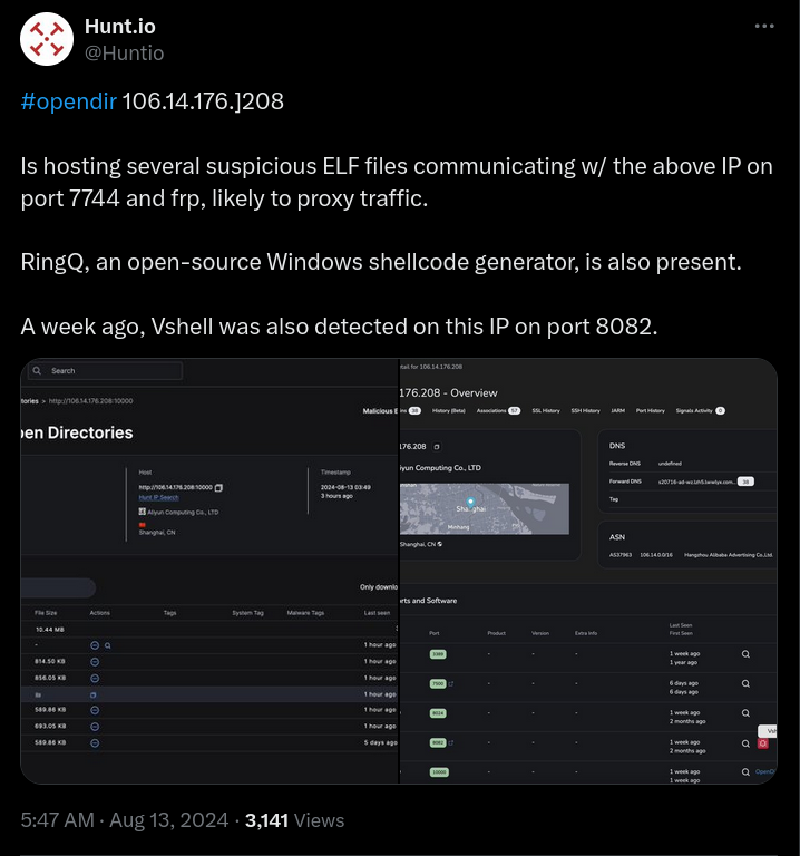Select the Associations tab
Screen dimensions: 800x856
pos(498,411)
